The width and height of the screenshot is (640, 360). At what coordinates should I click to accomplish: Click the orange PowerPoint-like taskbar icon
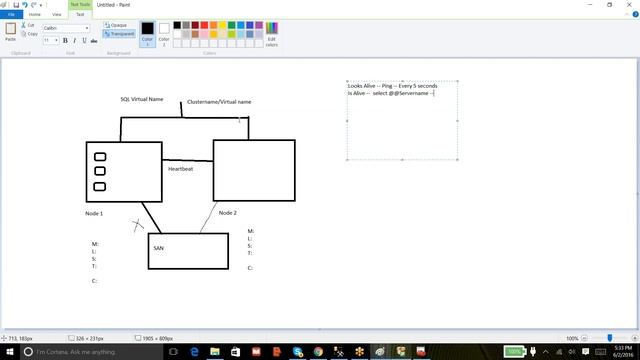click(277, 351)
